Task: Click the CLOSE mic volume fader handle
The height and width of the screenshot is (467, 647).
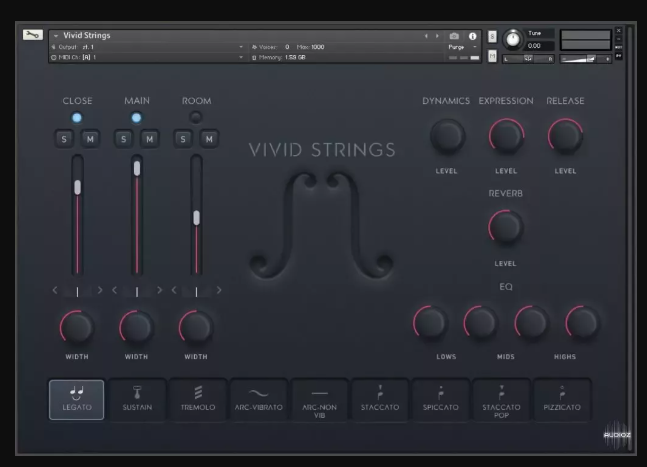Action: coord(77,187)
